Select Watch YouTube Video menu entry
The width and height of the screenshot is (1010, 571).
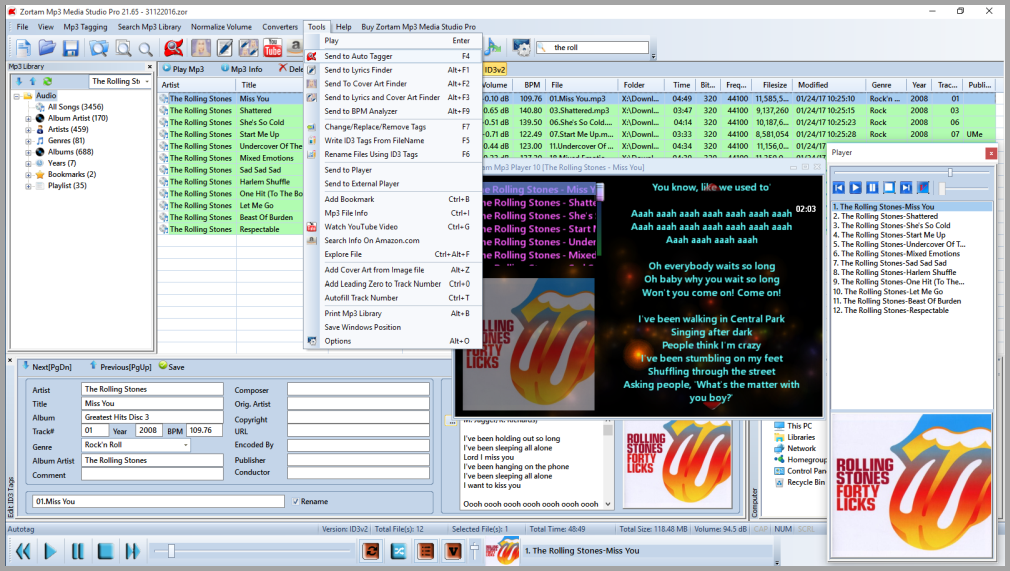(x=360, y=227)
